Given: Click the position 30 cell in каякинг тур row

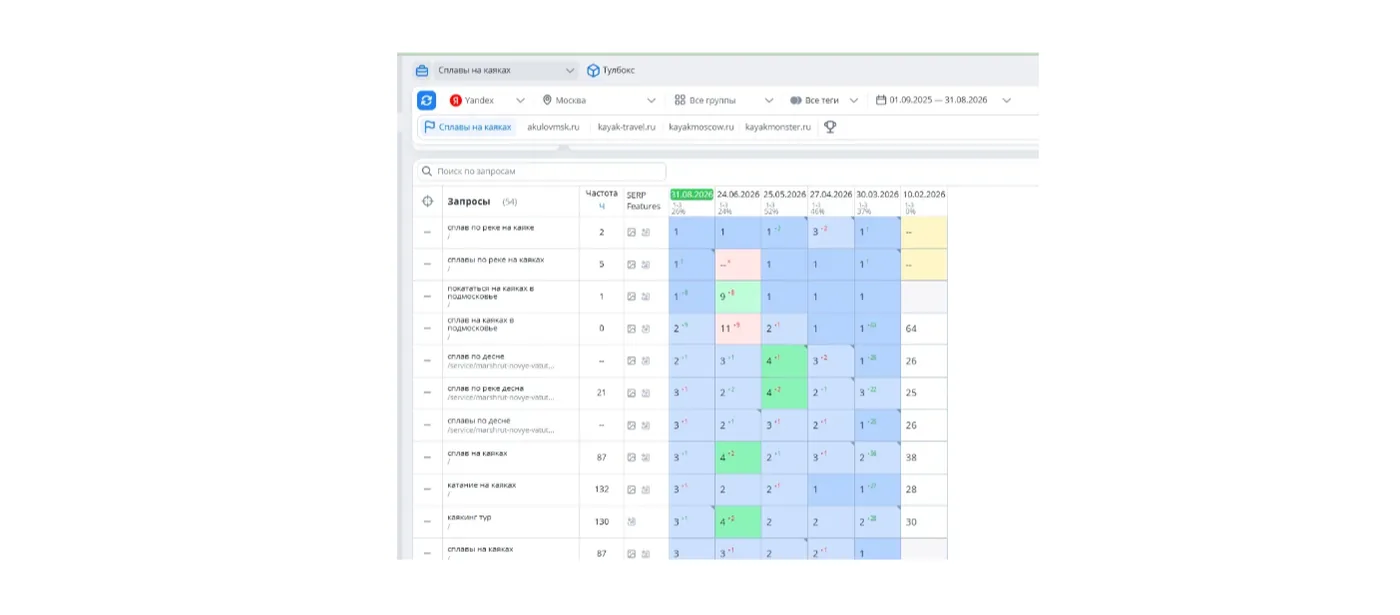Looking at the screenshot, I should pyautogui.click(x=924, y=522).
